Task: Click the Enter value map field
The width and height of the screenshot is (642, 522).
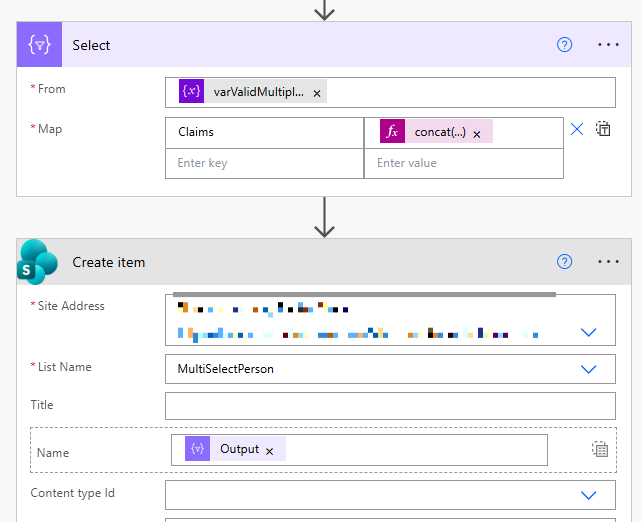Action: 463,163
